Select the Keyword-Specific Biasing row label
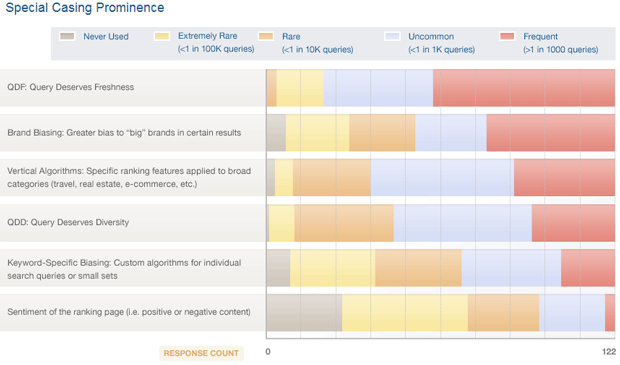The height and width of the screenshot is (365, 620). tap(124, 269)
